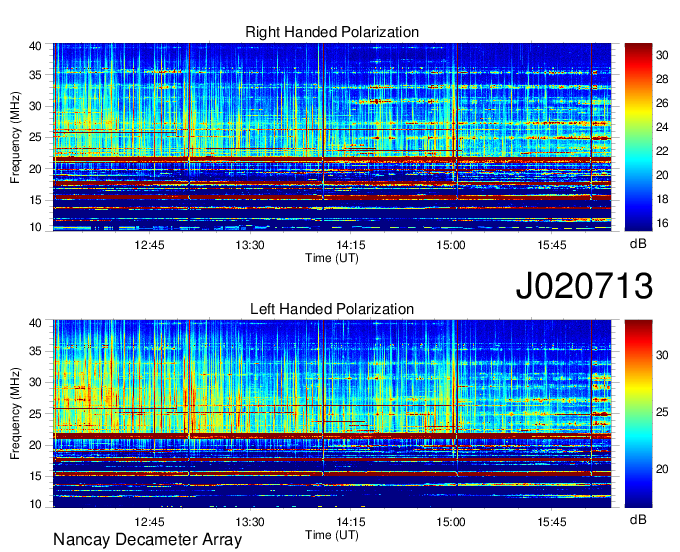Viewport: 680px width, 552px height.
Task: Click the 15 MHz tick of Right Handed plot
Action: (x=35, y=200)
